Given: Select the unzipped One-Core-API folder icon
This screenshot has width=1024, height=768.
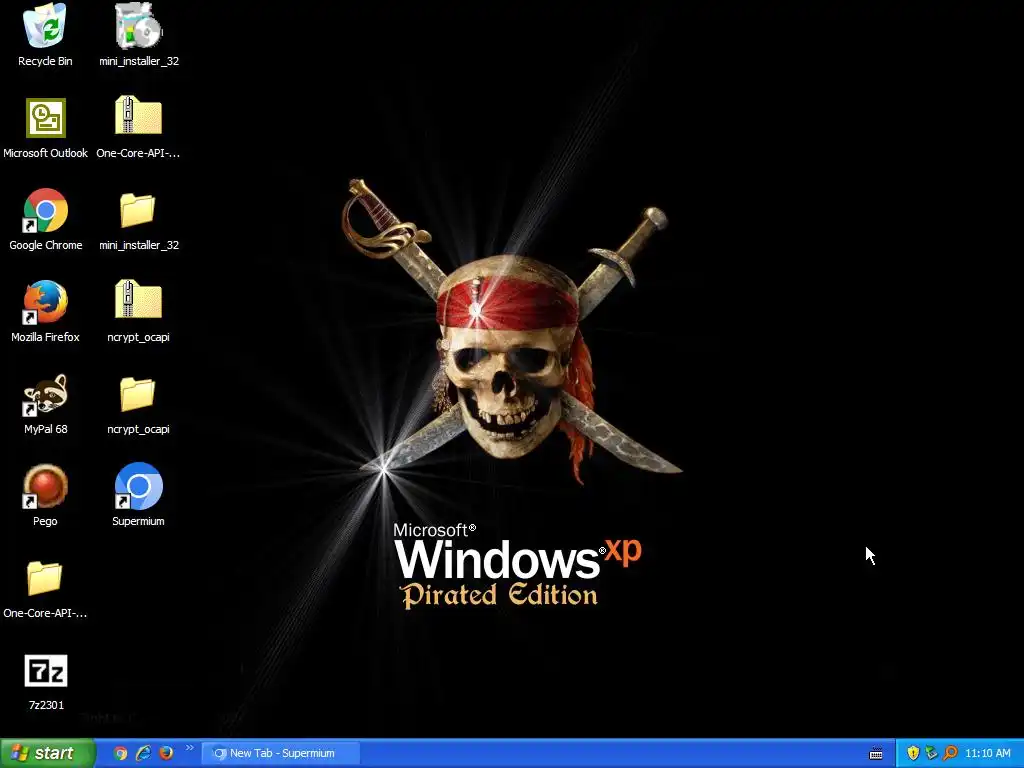Looking at the screenshot, I should (x=44, y=579).
